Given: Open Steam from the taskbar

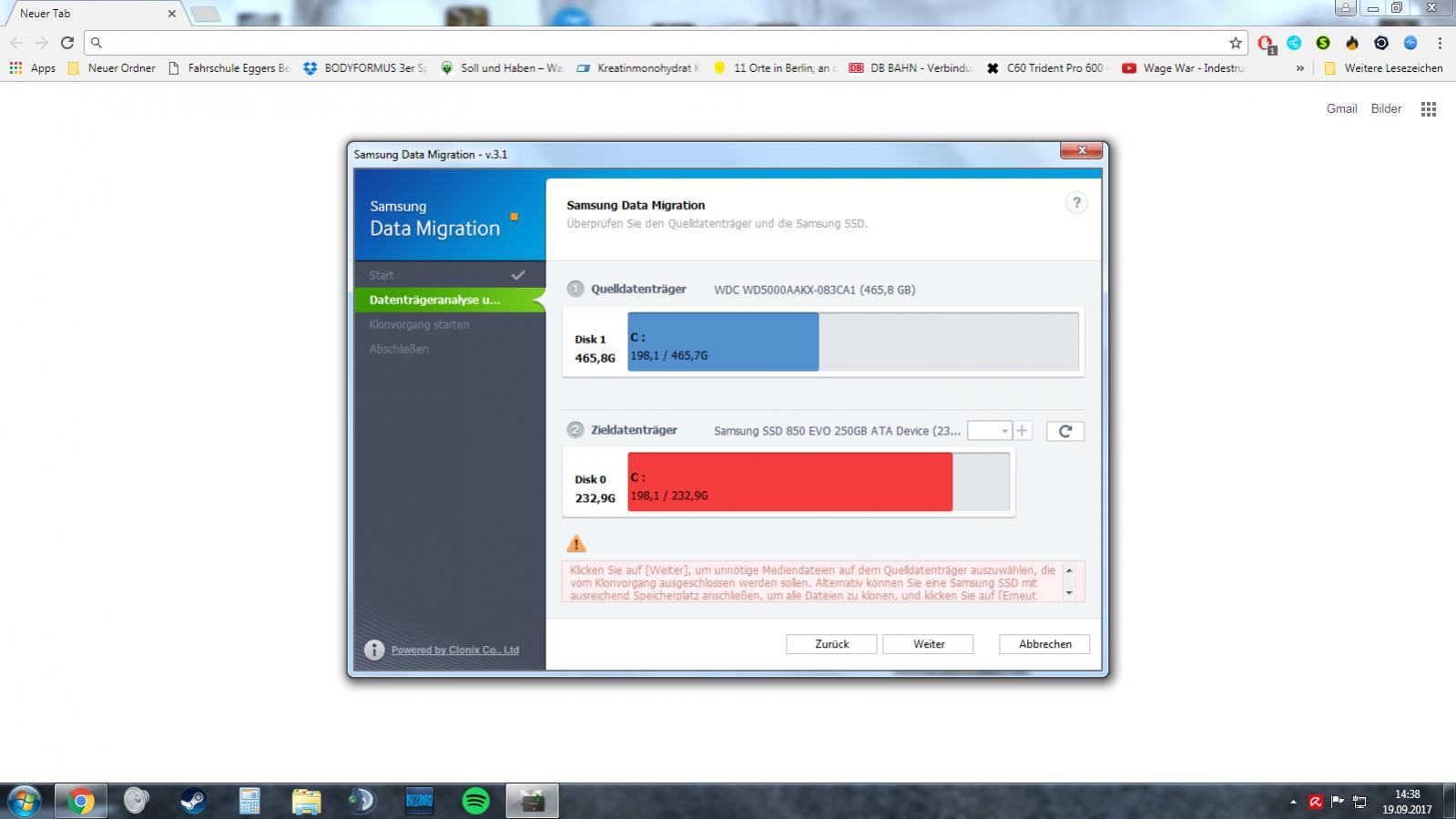Looking at the screenshot, I should point(193,801).
